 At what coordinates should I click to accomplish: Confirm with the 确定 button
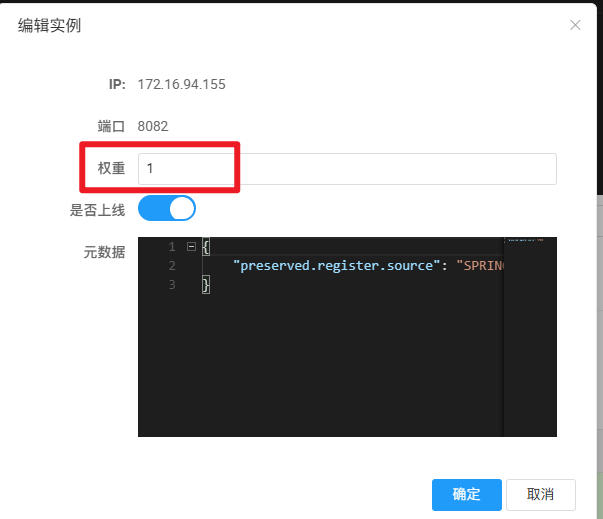pos(466,494)
